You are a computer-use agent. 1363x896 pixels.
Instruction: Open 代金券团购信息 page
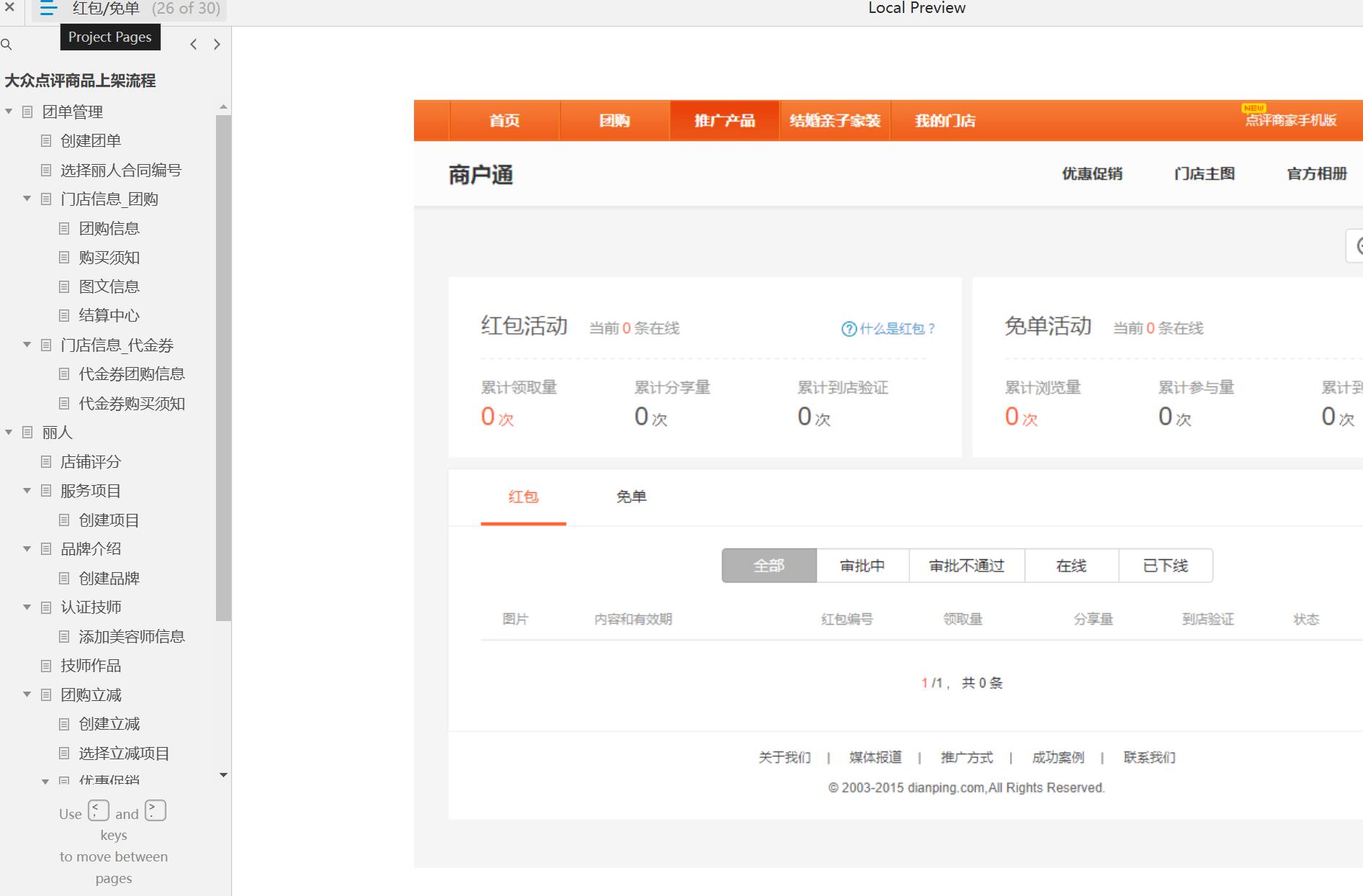pos(132,374)
